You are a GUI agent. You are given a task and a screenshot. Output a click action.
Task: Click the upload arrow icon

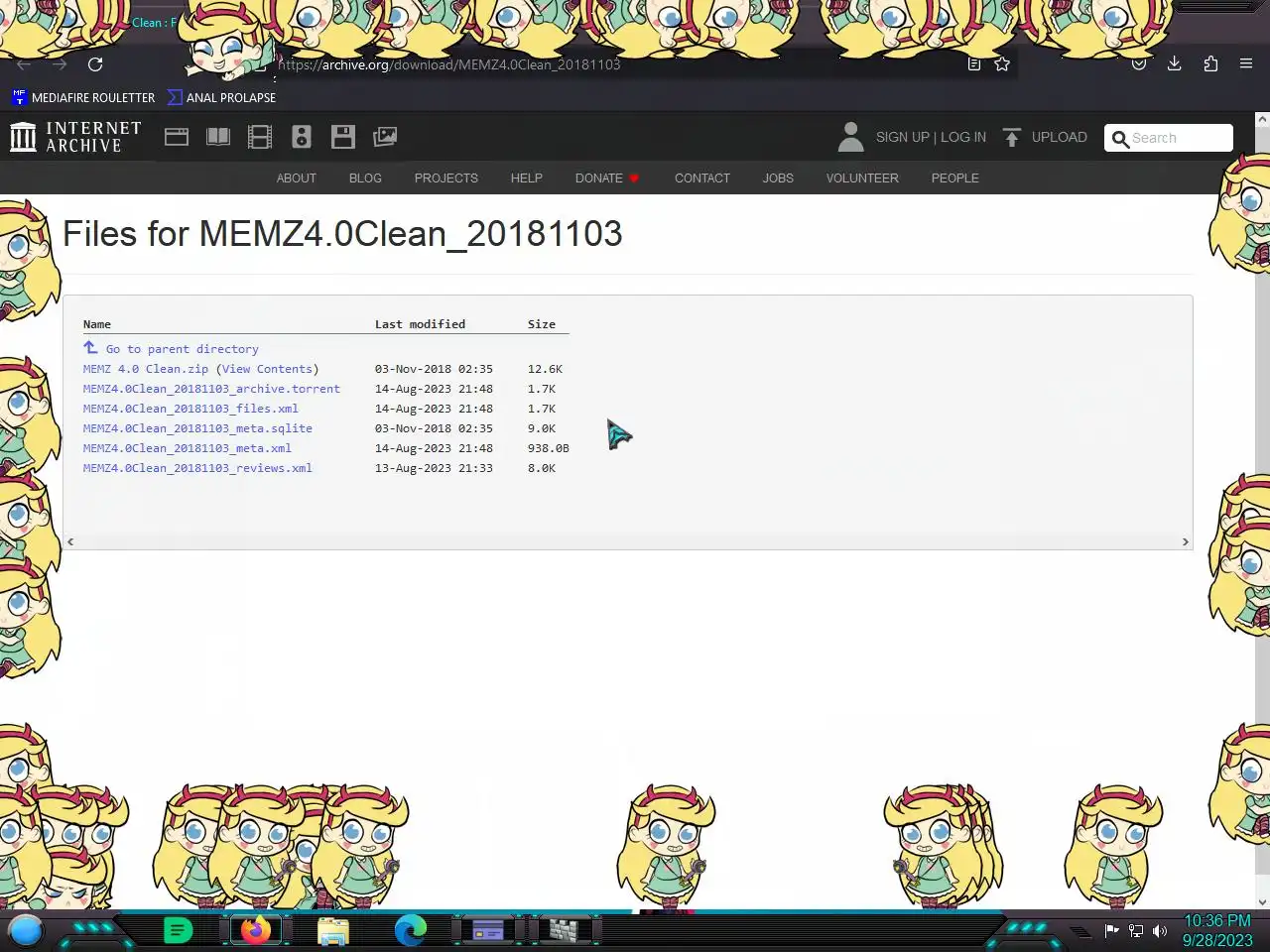click(x=1012, y=138)
